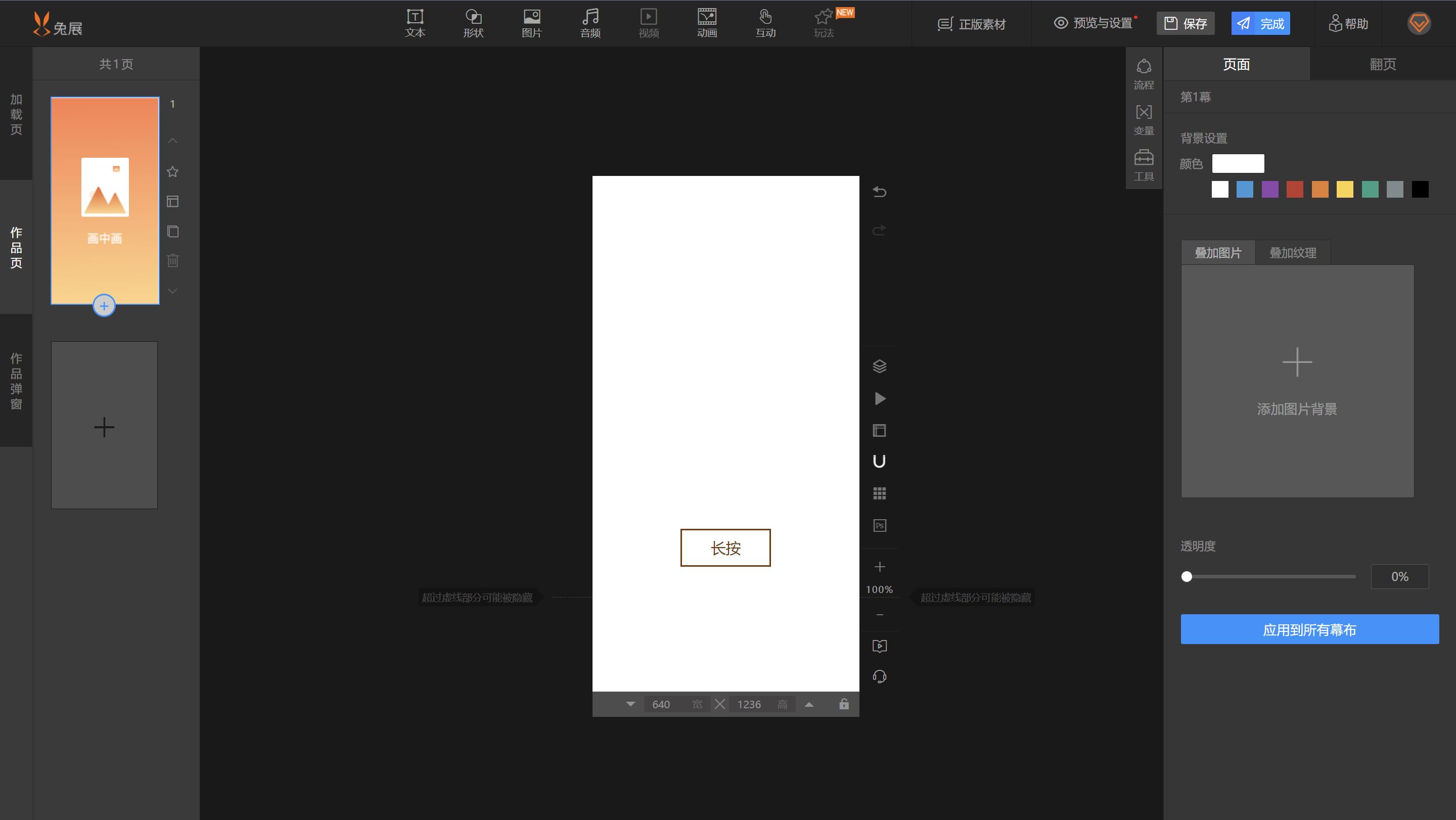Viewport: 1456px width, 820px height.
Task: Open the 工具 toolbox panel
Action: 1144,165
